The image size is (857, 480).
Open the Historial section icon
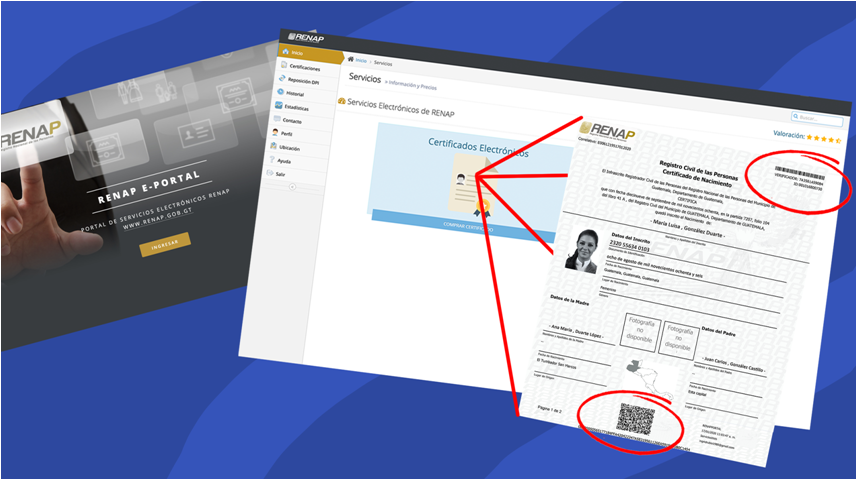[x=281, y=92]
